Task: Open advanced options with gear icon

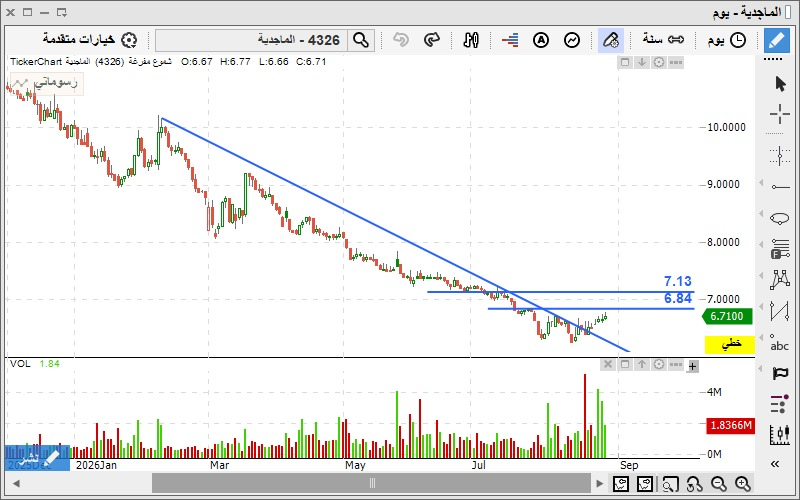Action: pos(90,40)
